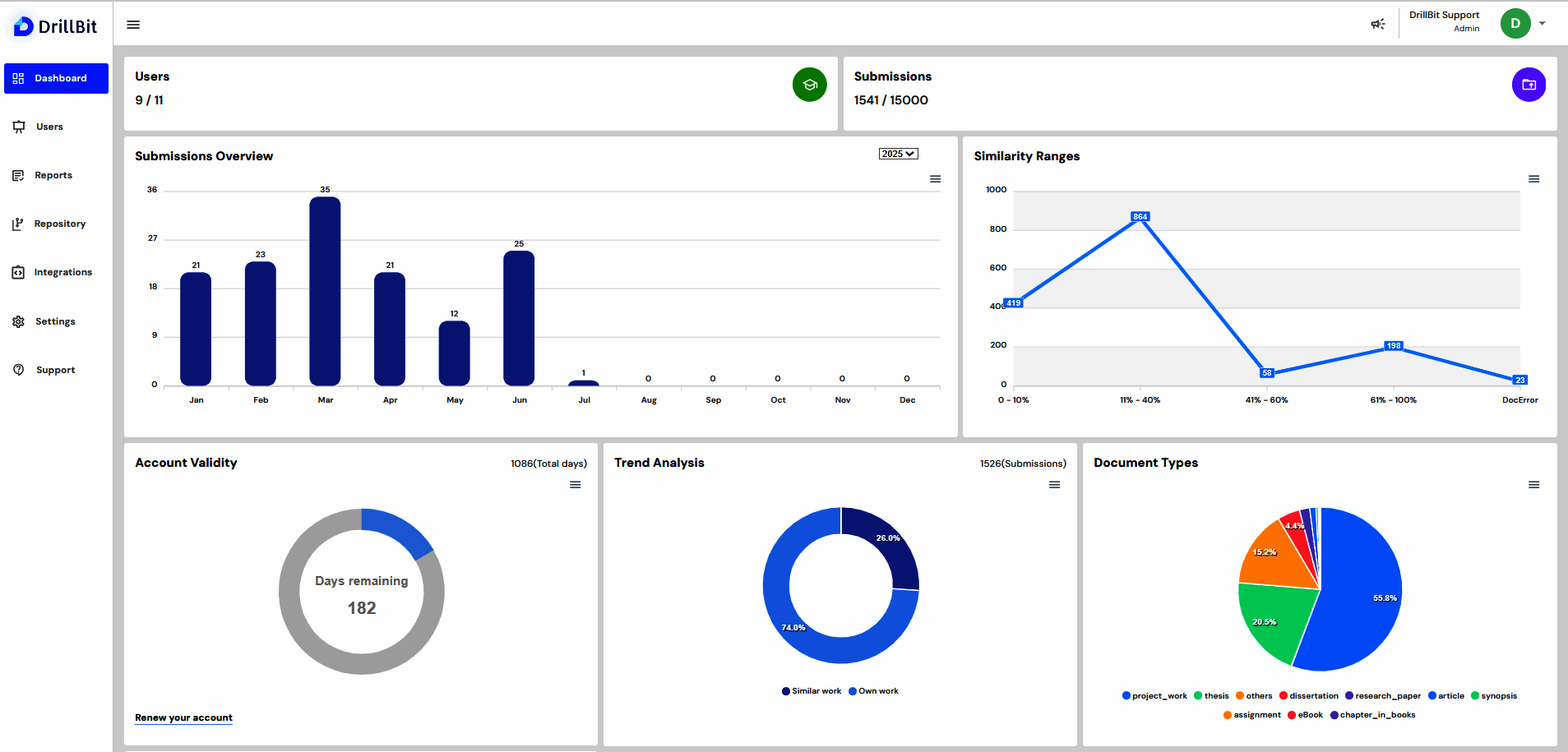1568x752 pixels.
Task: Open the Similarity Ranges chart menu icon
Action: point(1533,179)
